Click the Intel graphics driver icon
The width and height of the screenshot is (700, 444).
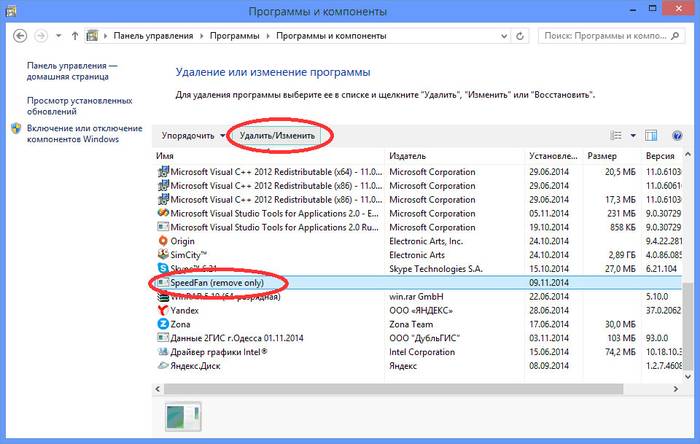pyautogui.click(x=164, y=353)
